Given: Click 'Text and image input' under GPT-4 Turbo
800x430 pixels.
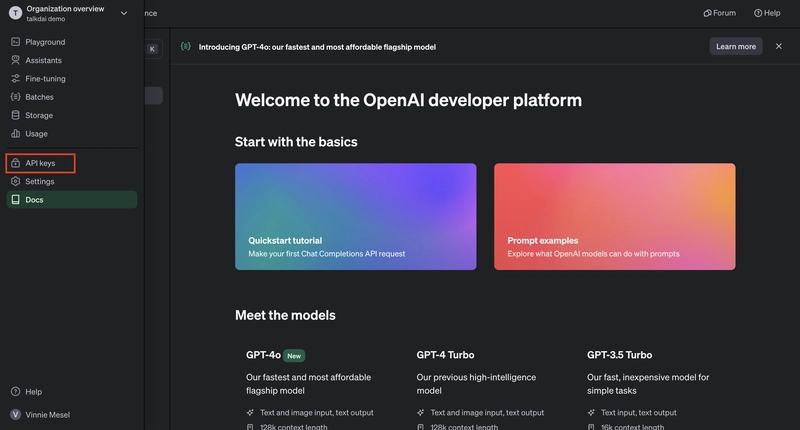Looking at the screenshot, I should coord(487,413).
